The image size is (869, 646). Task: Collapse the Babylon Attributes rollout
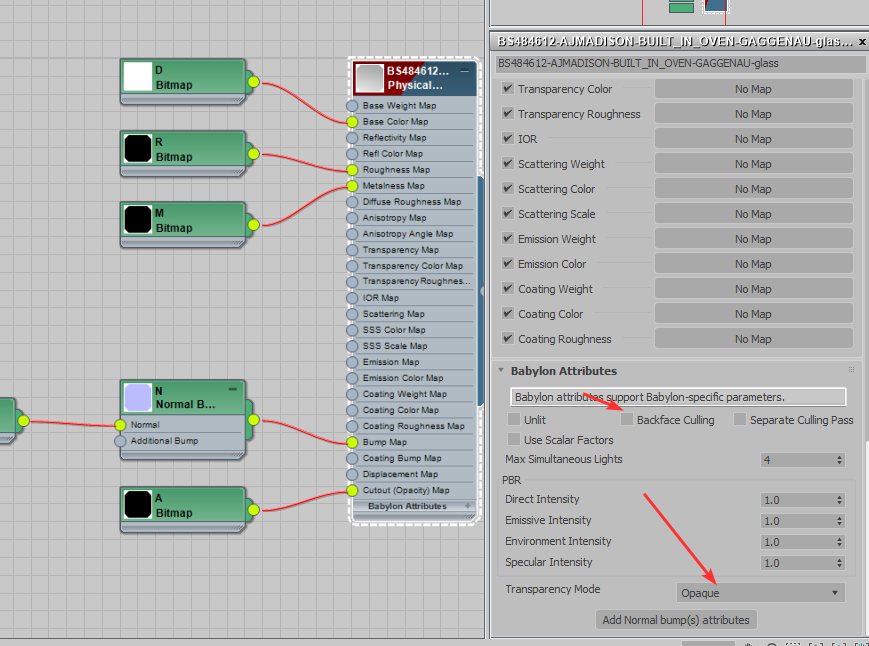click(x=501, y=370)
